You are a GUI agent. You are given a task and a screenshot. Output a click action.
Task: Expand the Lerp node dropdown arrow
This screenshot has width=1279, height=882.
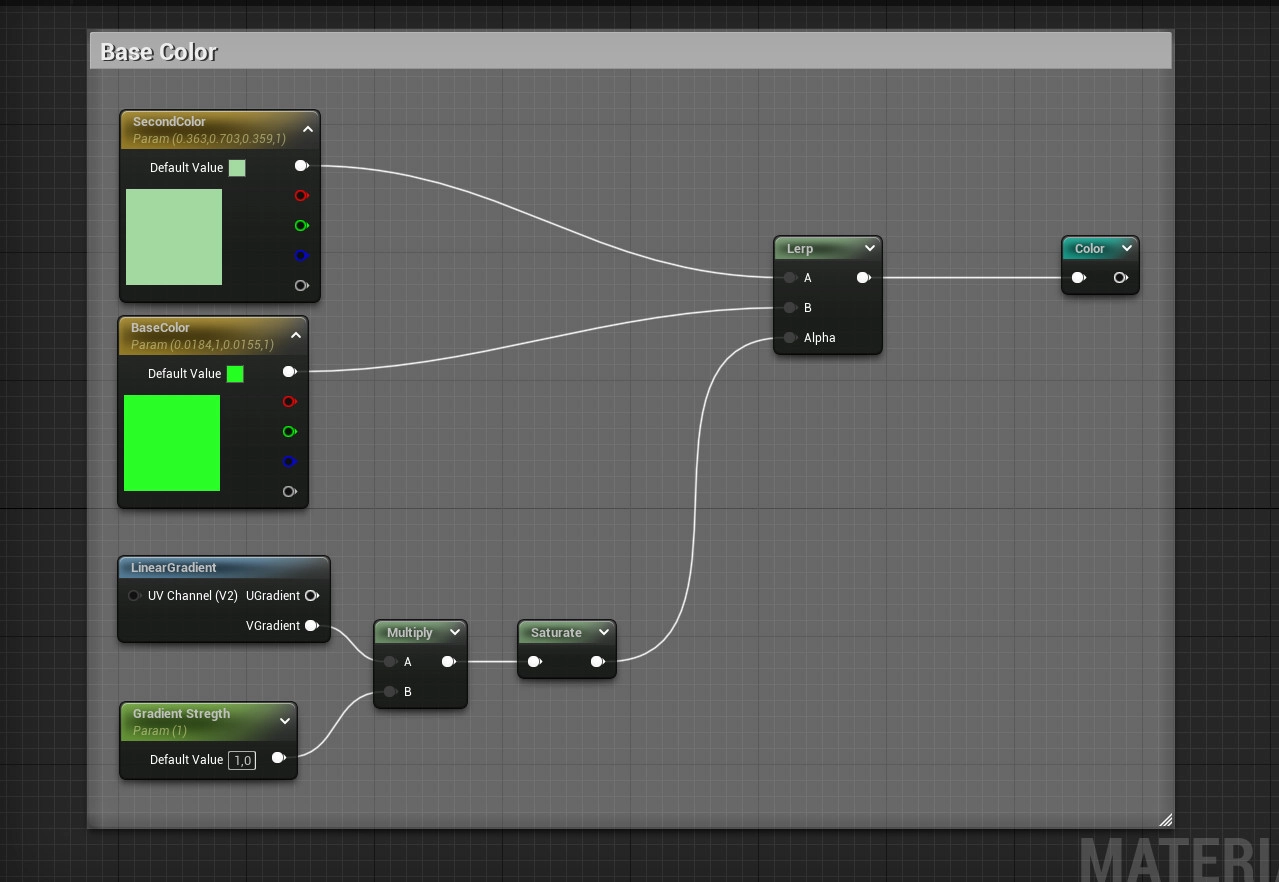[869, 248]
